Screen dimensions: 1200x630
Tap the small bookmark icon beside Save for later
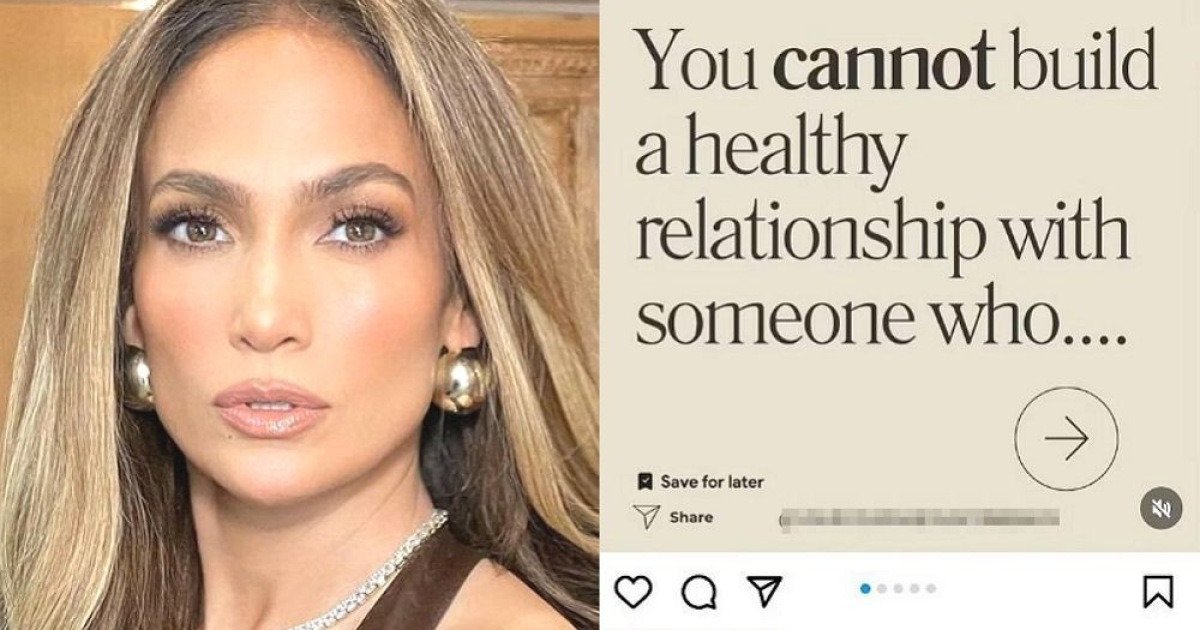click(645, 482)
